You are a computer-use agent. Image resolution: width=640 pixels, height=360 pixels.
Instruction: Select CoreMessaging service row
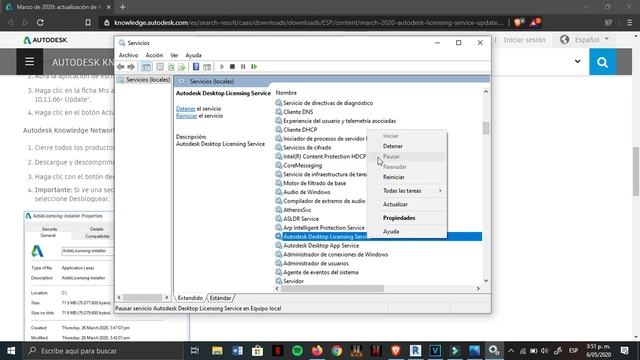click(302, 165)
